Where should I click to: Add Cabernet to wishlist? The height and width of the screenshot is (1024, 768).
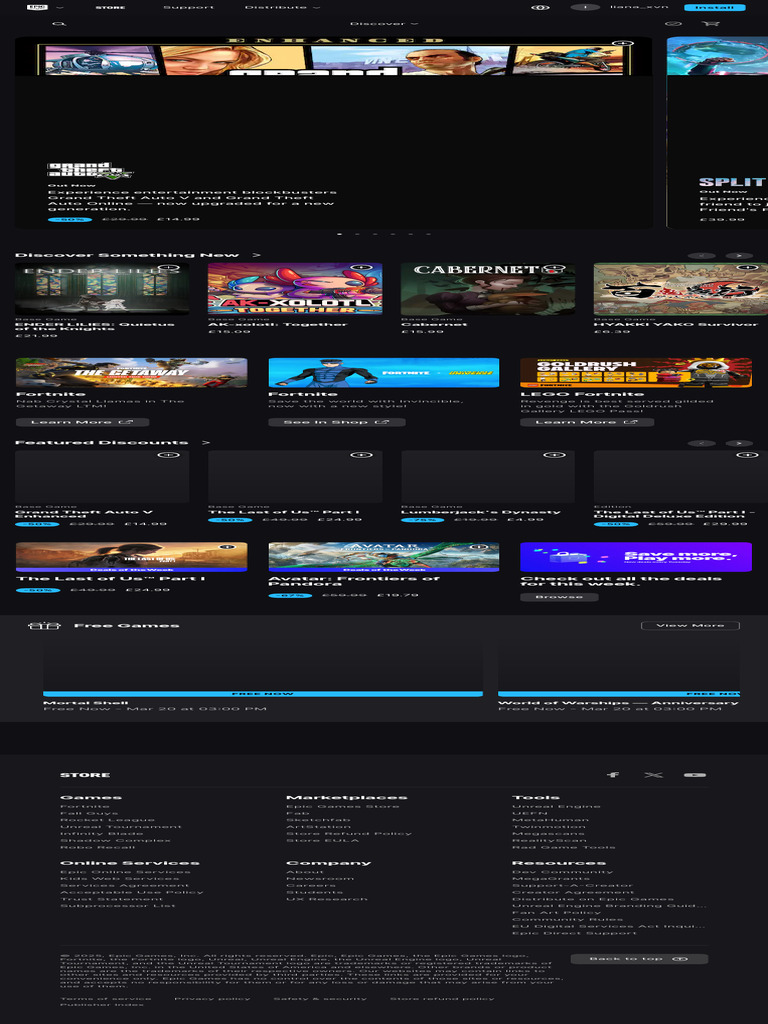pyautogui.click(x=554, y=268)
